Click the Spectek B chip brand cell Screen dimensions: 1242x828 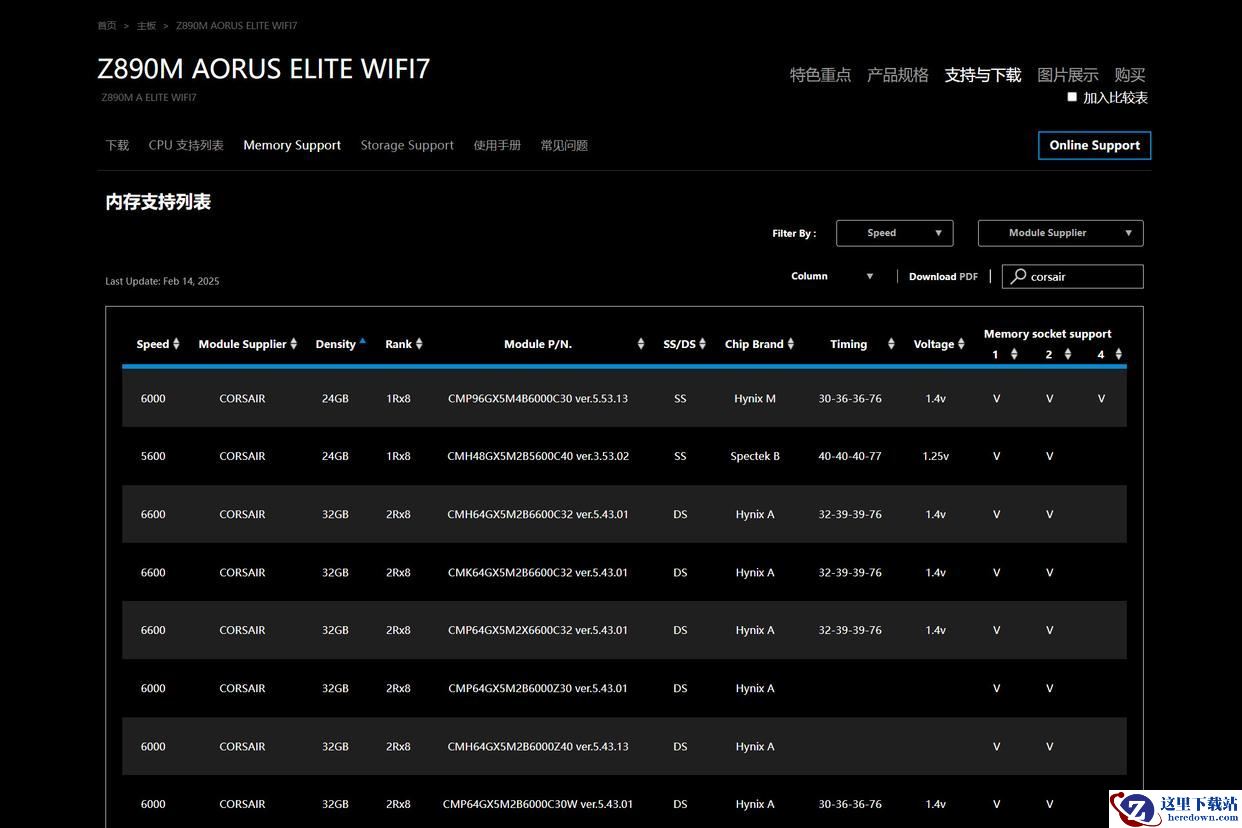click(755, 456)
